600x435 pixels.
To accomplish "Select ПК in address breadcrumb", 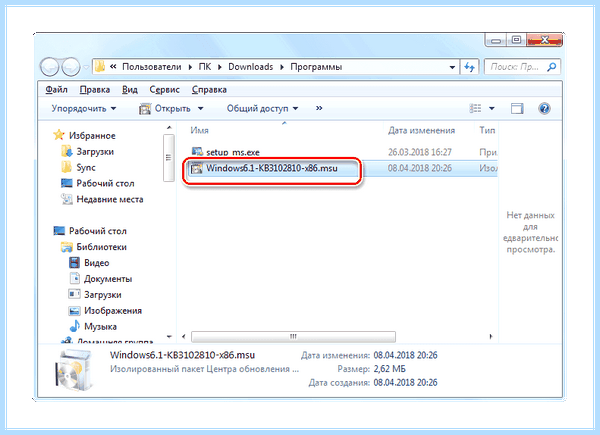I will tap(205, 67).
